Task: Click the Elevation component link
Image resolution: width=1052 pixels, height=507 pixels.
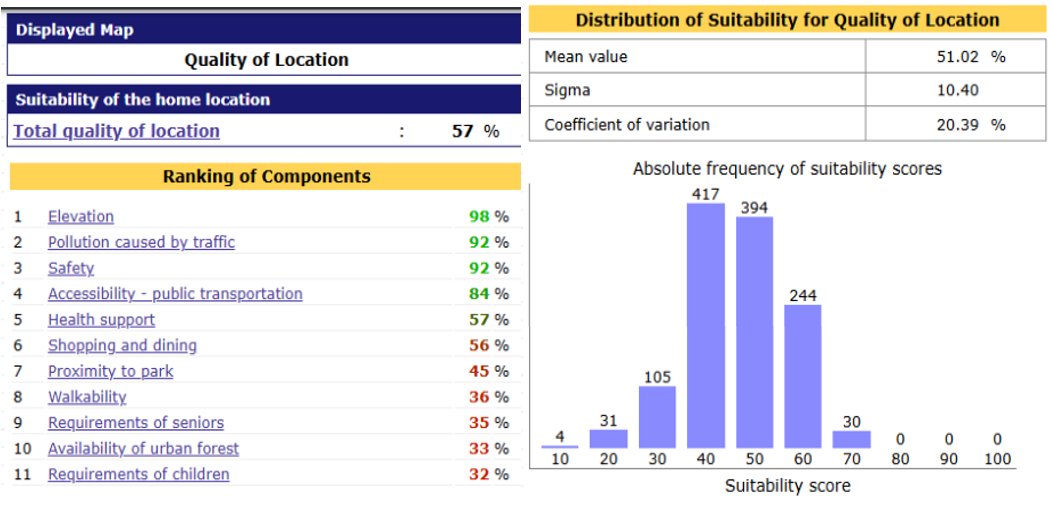Action: [x=81, y=217]
